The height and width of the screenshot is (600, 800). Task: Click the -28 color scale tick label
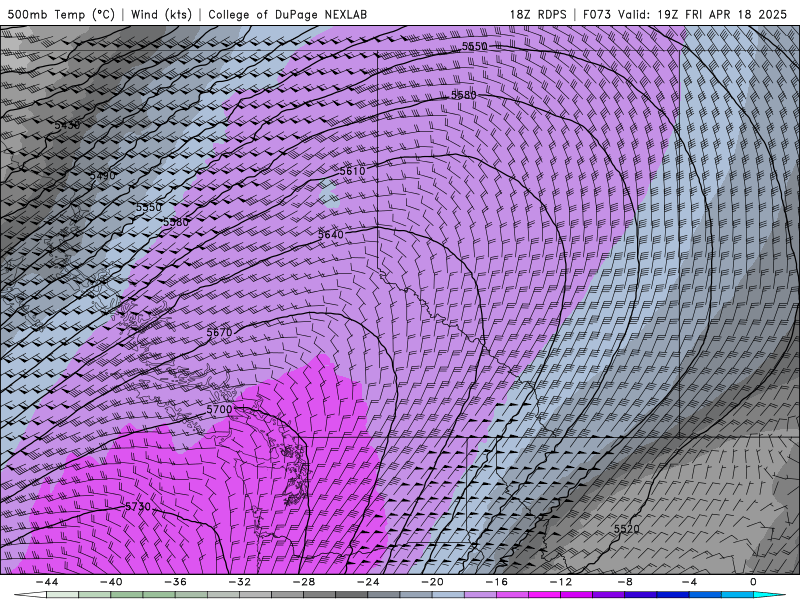[304, 582]
